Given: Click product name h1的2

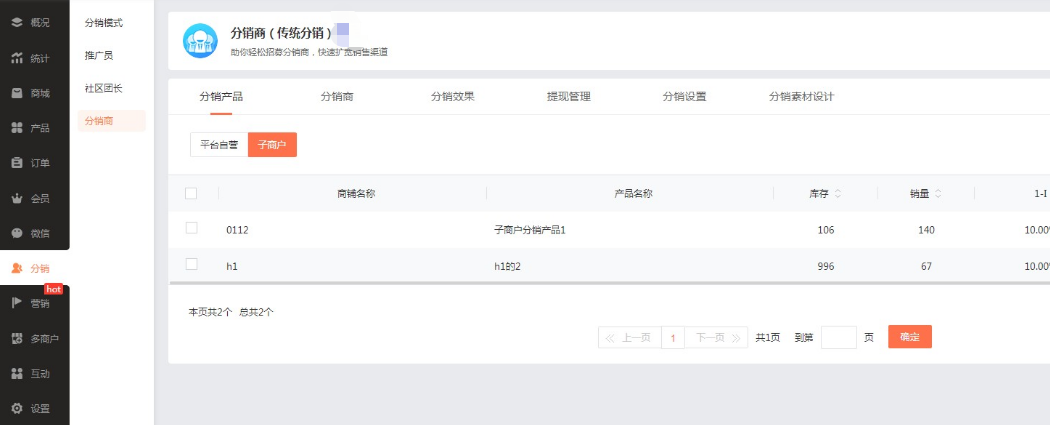Looking at the screenshot, I should tap(507, 266).
